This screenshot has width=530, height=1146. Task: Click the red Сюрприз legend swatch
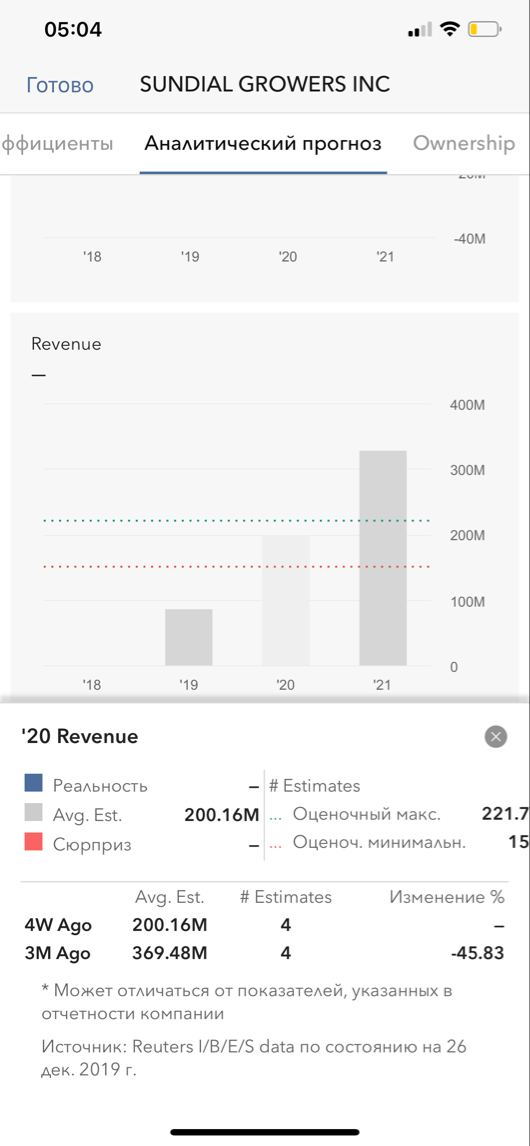pos(34,844)
